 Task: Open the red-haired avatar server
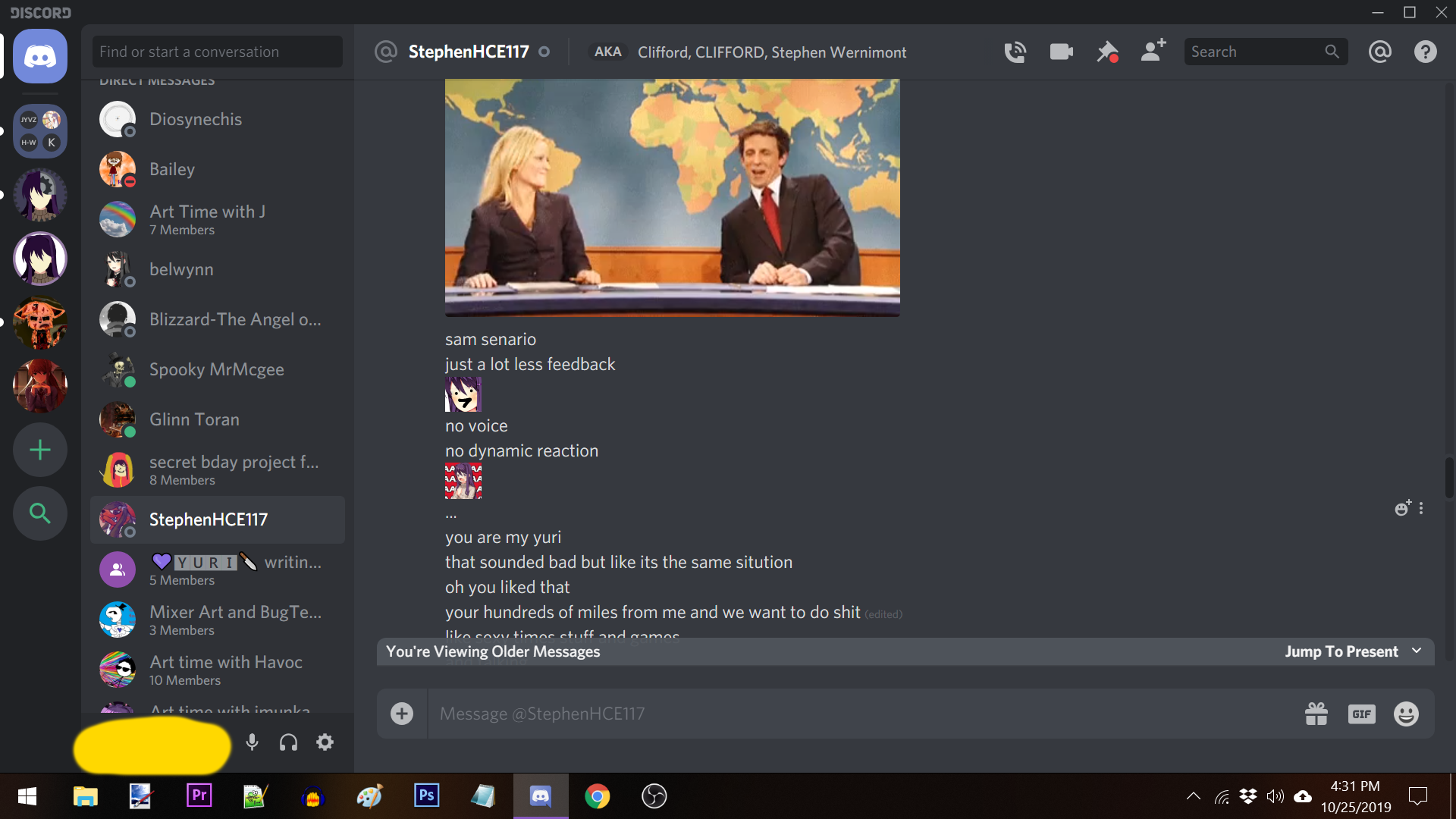click(x=40, y=386)
